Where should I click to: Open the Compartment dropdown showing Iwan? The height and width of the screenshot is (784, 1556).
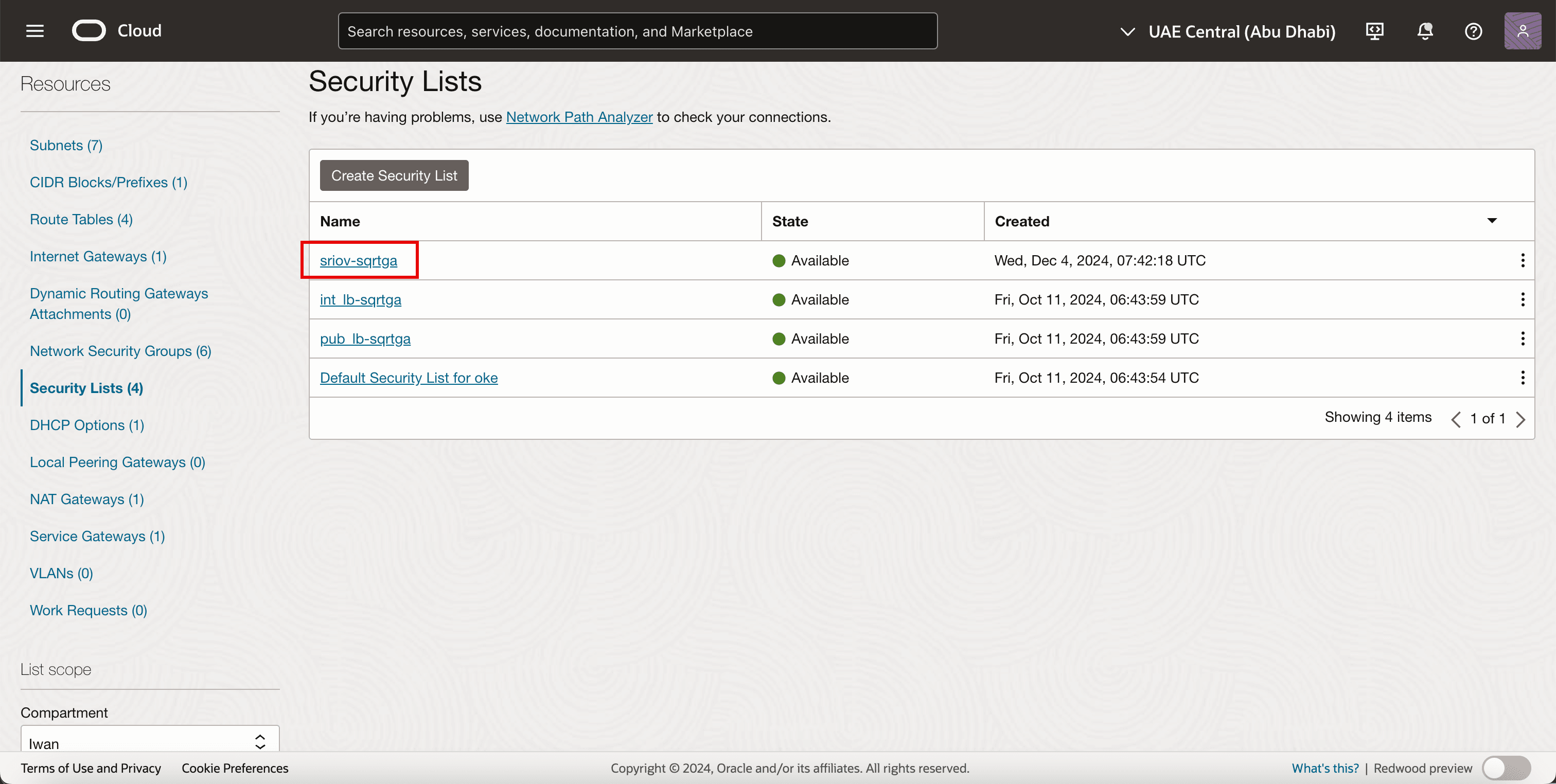tap(150, 742)
